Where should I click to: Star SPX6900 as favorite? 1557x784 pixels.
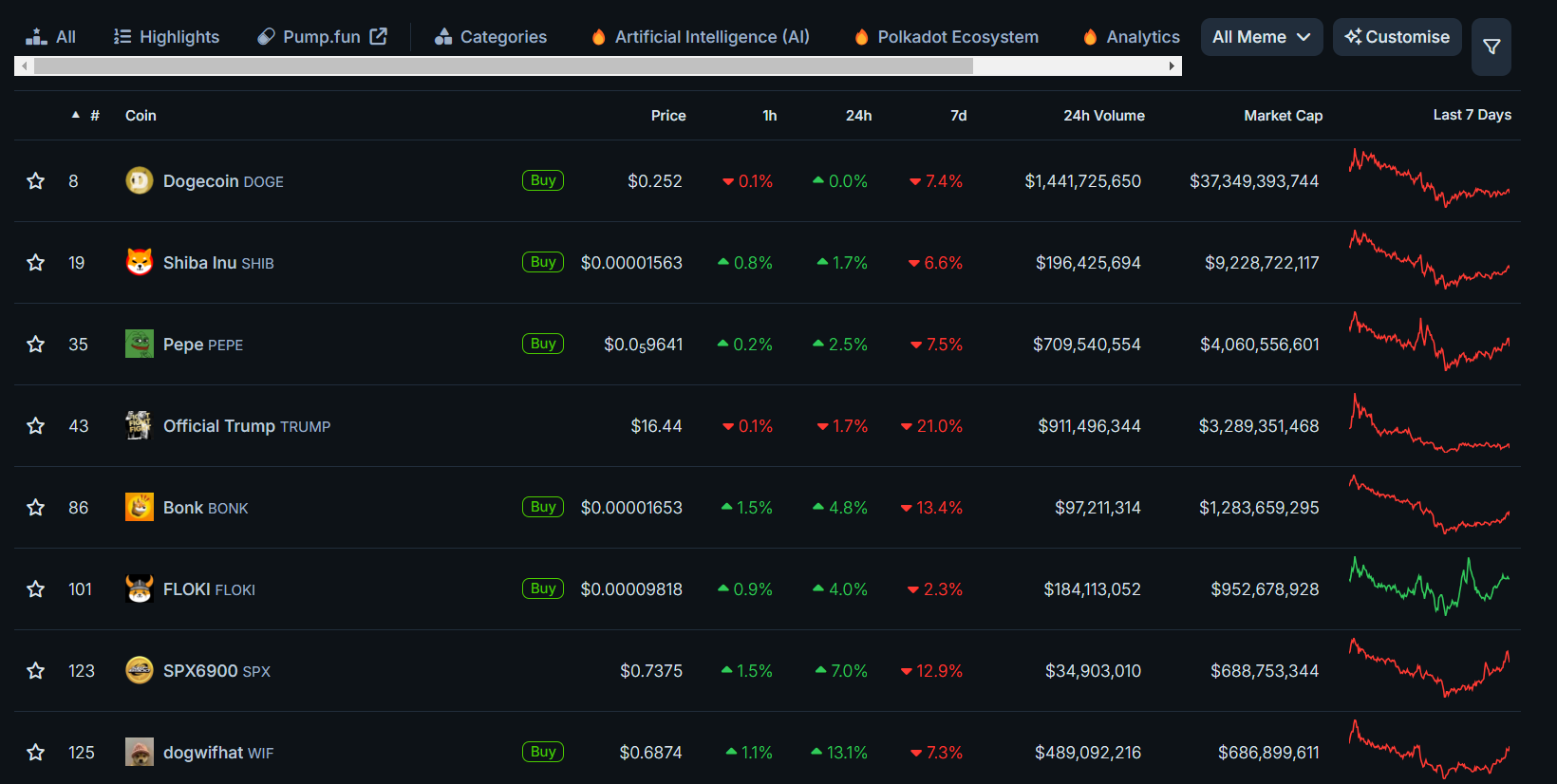point(36,670)
